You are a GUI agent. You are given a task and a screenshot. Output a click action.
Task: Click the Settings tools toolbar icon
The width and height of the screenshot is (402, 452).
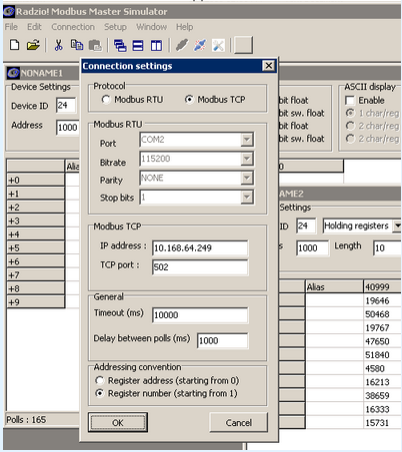(218, 45)
